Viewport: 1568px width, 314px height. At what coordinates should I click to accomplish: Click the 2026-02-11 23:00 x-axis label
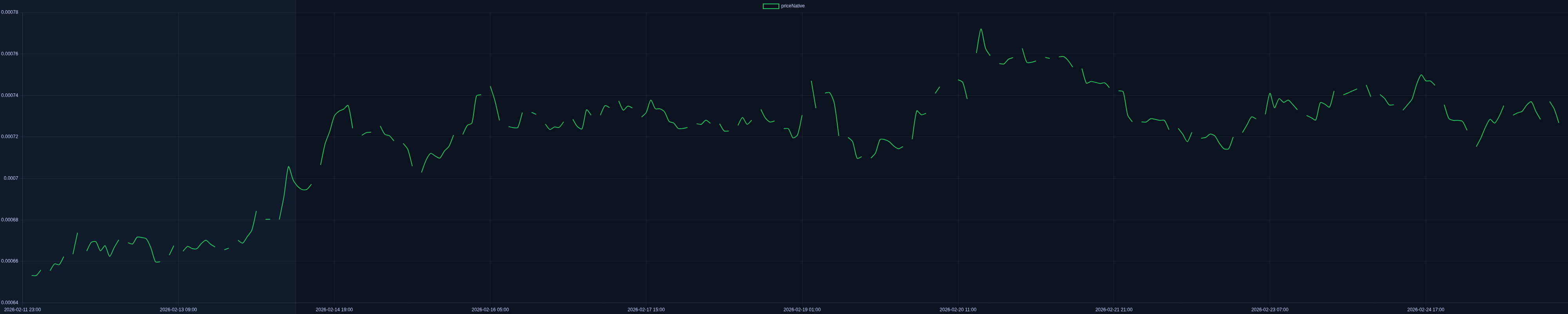pos(22,310)
